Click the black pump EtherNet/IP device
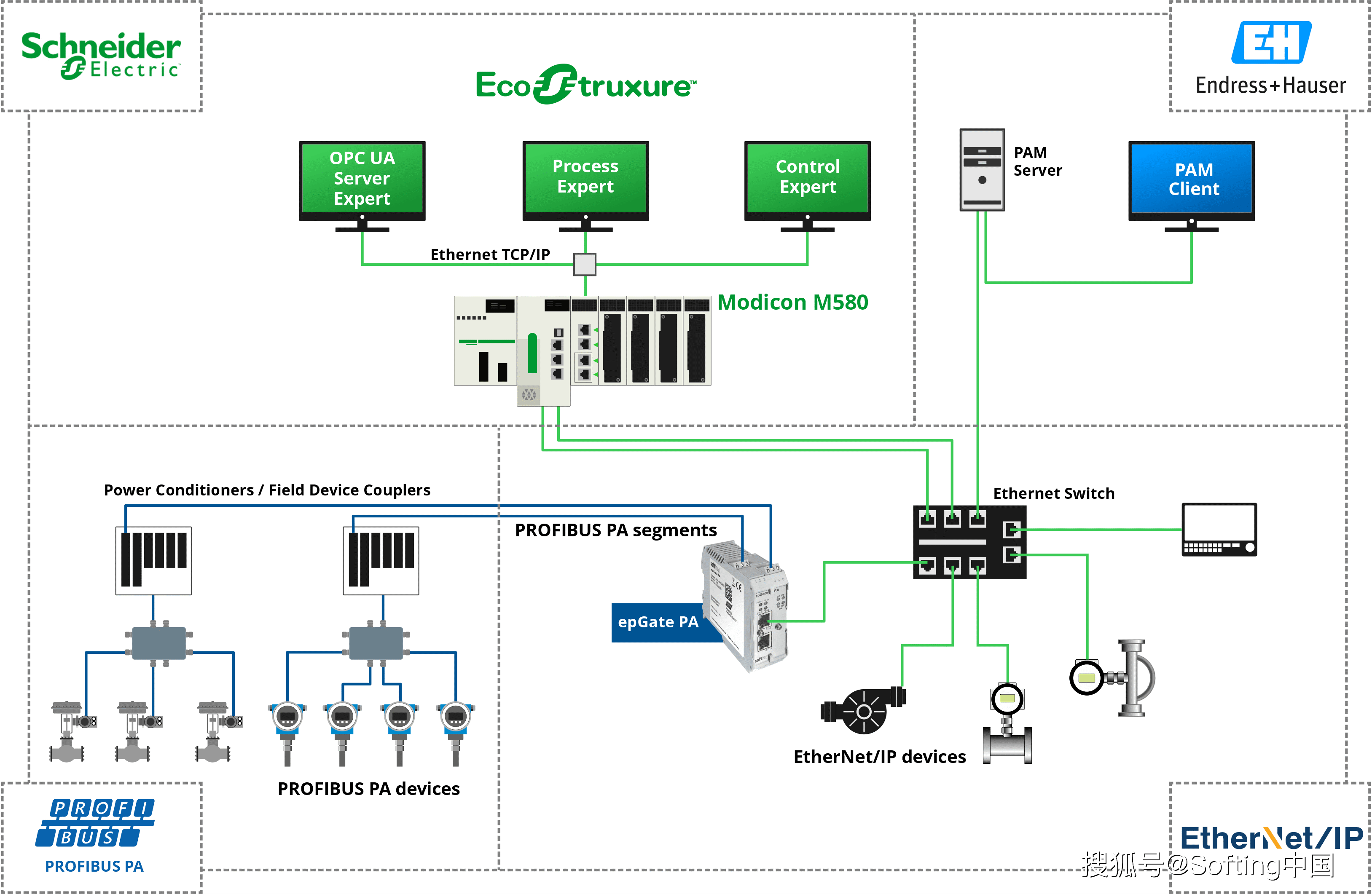This screenshot has width=1372, height=894. (863, 710)
